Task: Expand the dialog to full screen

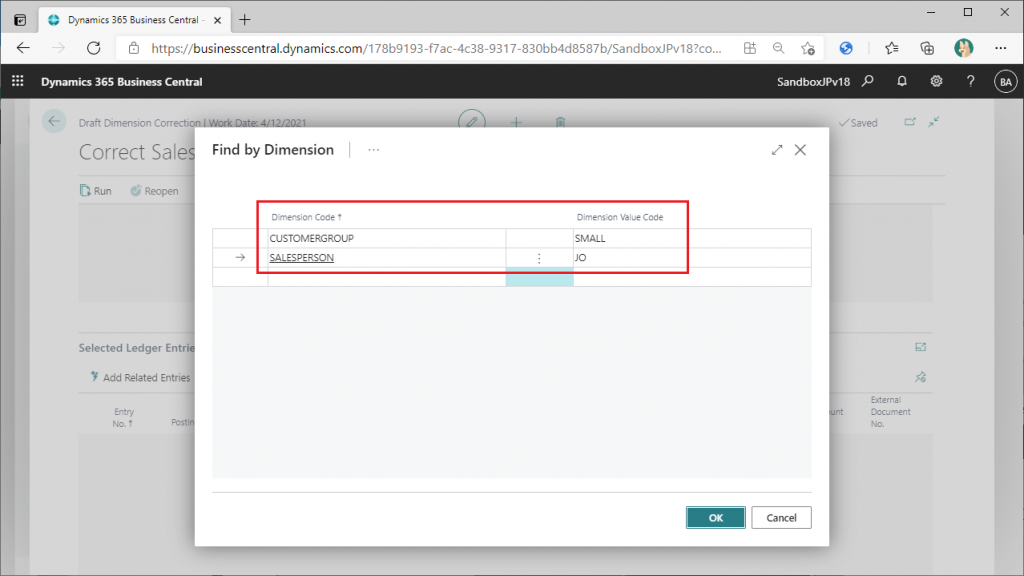Action: pos(777,150)
